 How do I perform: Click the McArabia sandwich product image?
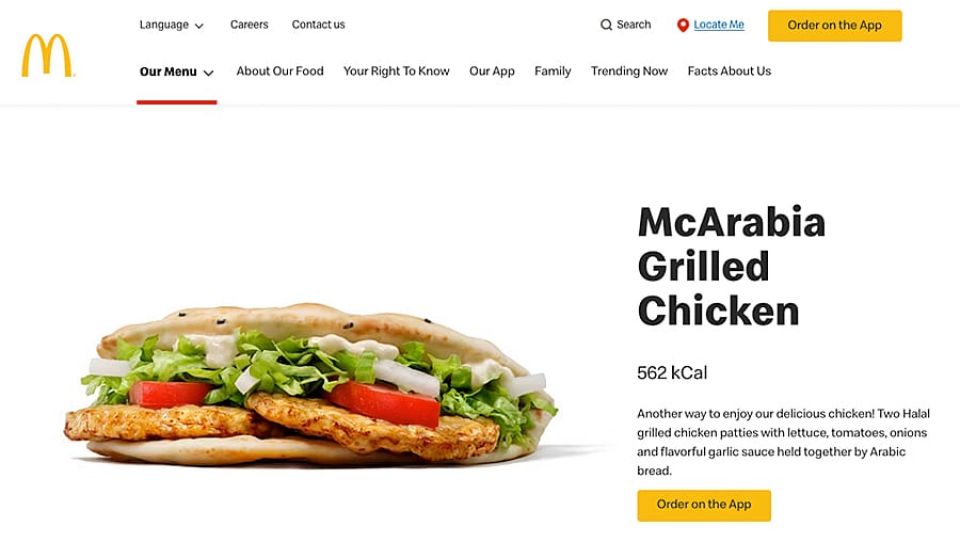click(311, 385)
